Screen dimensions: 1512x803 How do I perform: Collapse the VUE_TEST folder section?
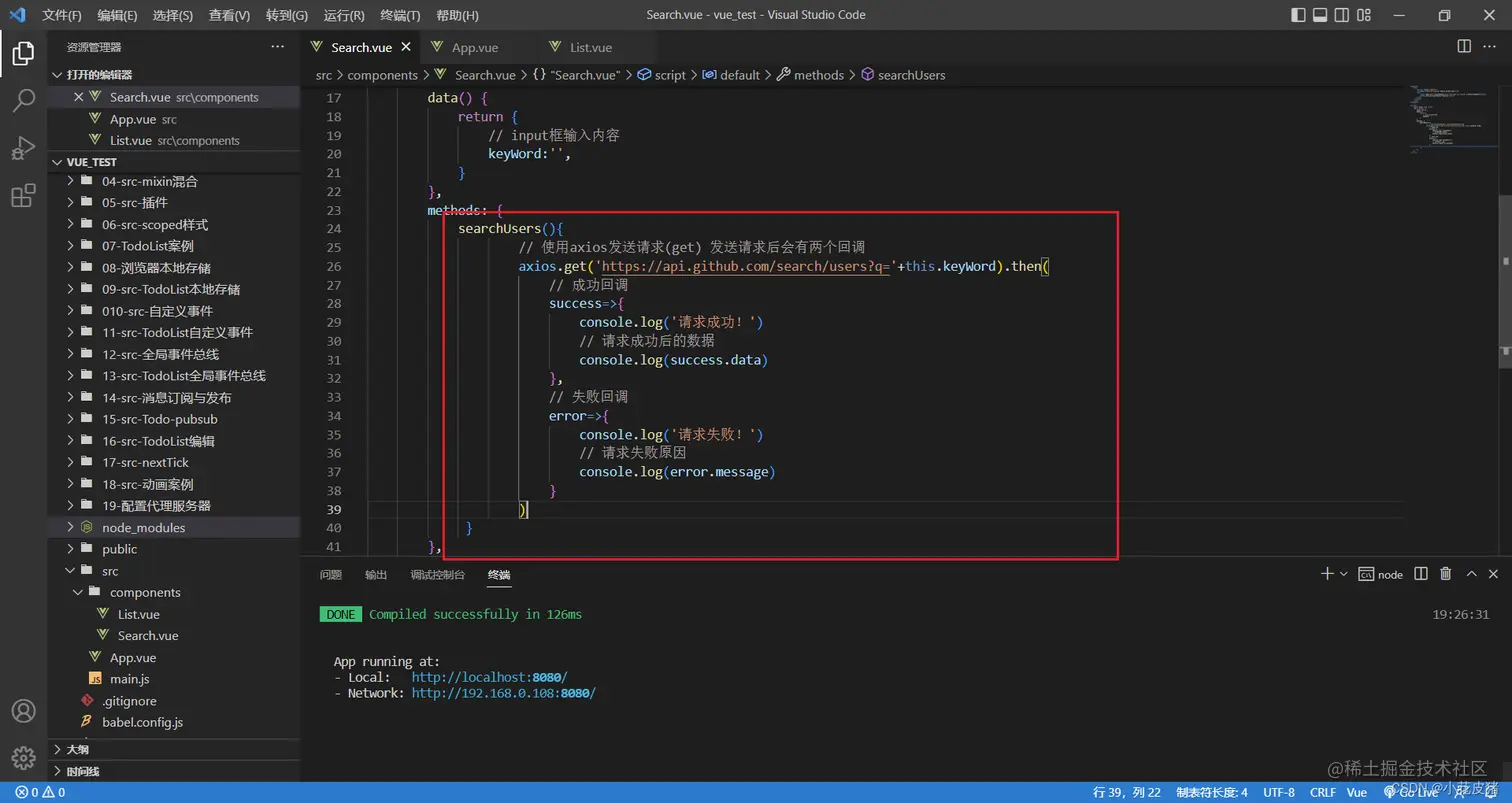pyautogui.click(x=174, y=162)
